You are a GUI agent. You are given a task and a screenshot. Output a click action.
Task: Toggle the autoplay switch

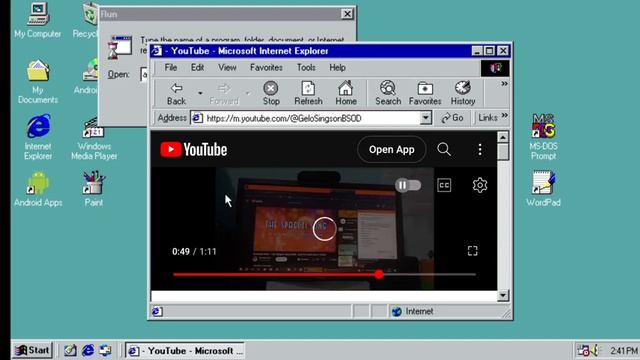(408, 185)
